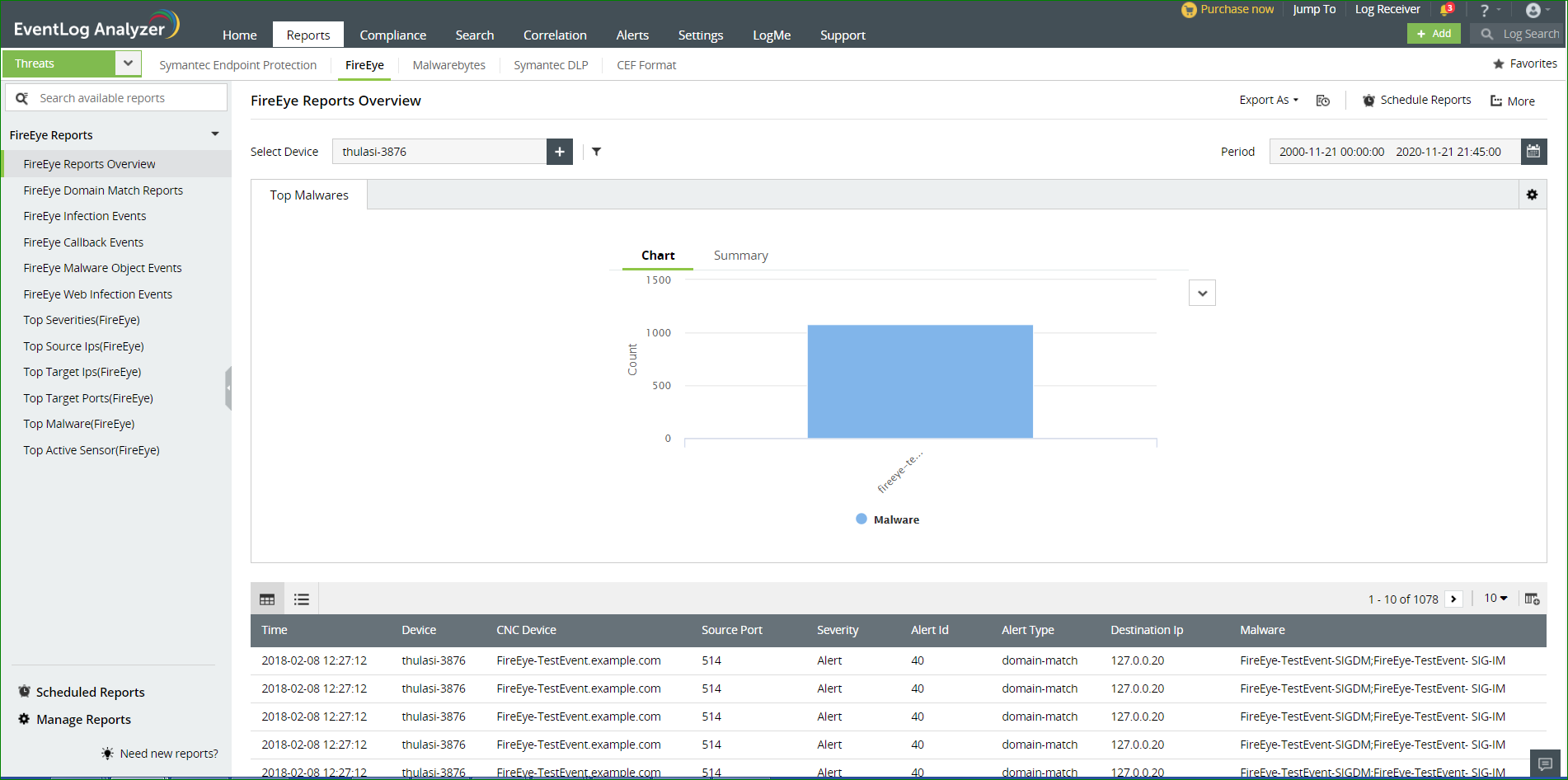Select the Malwarebytes report tab
1568x780 pixels.
coord(449,65)
